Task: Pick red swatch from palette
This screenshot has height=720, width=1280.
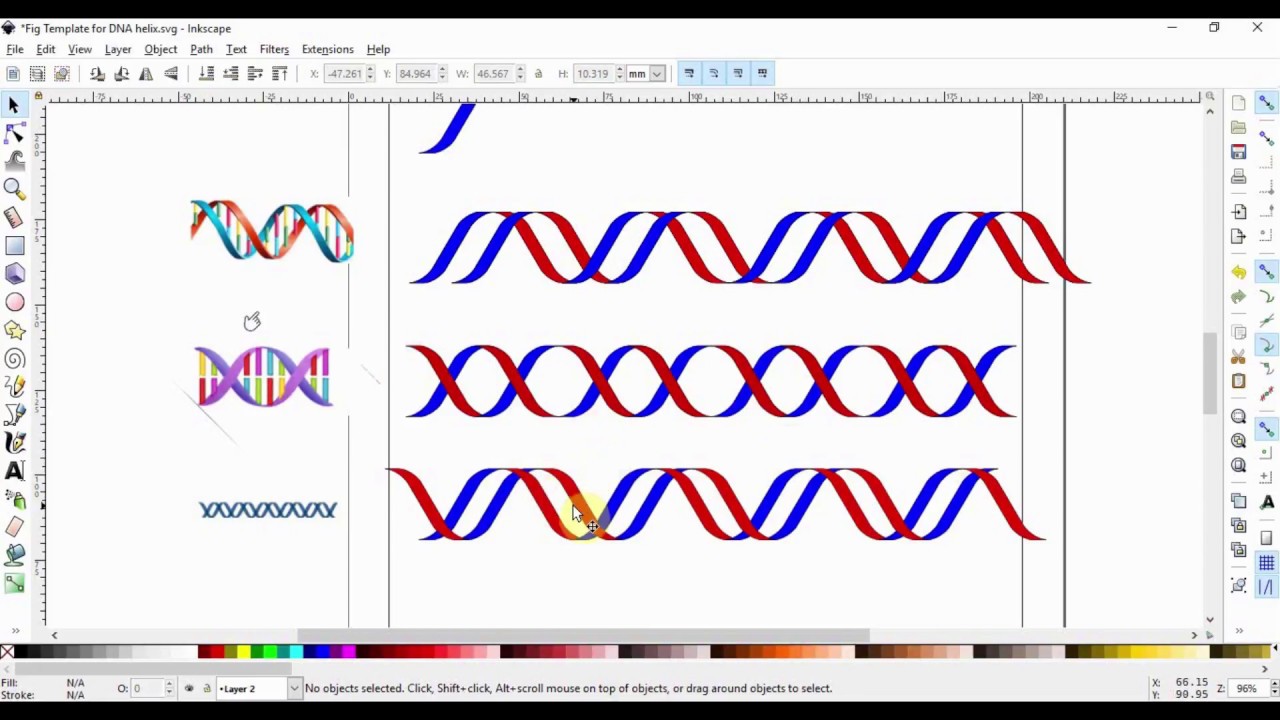Action: (x=218, y=653)
